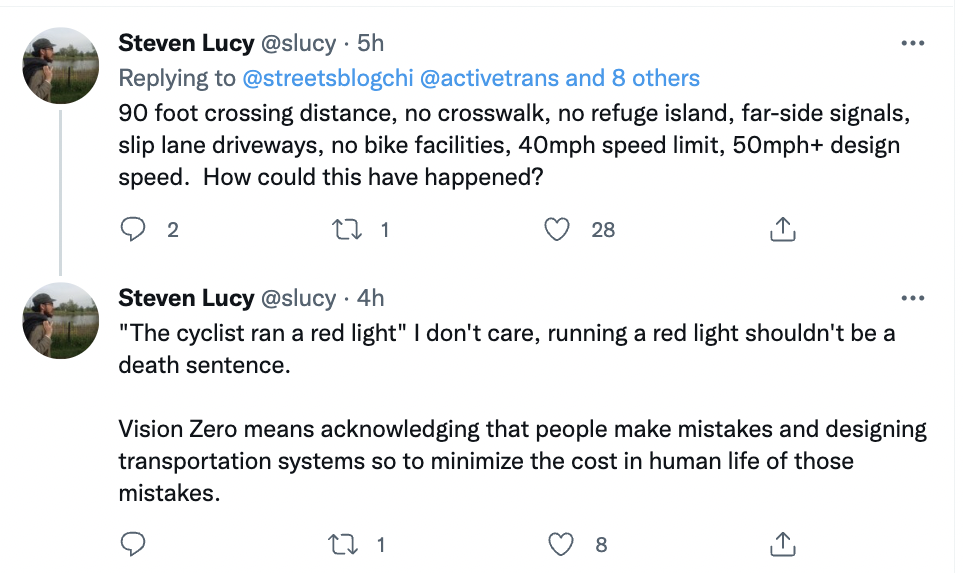Click Steven Lucy's avatar on the first tweet
Screen dimensions: 963x573
click(61, 64)
